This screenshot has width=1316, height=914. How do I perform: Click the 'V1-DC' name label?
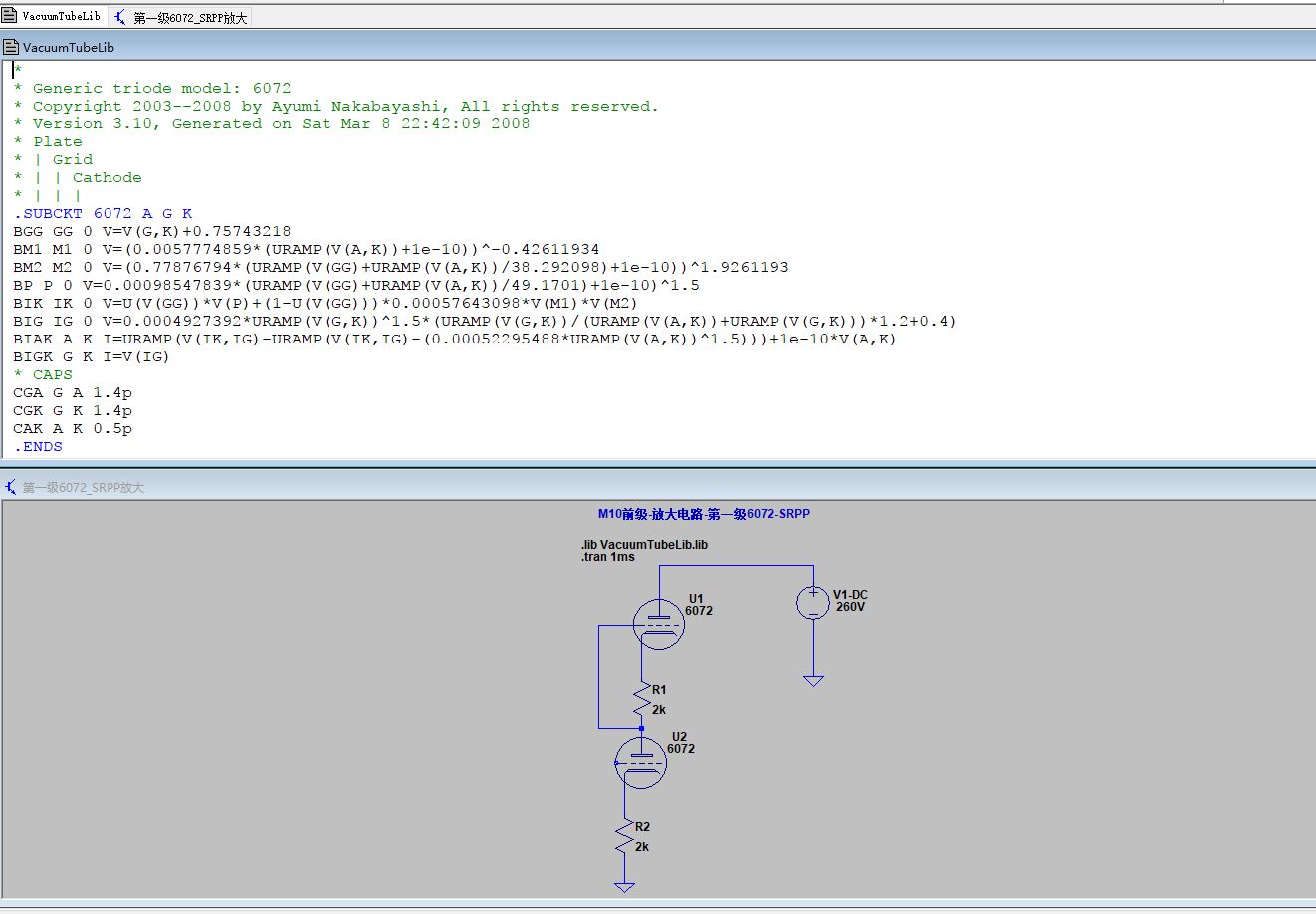[x=850, y=595]
